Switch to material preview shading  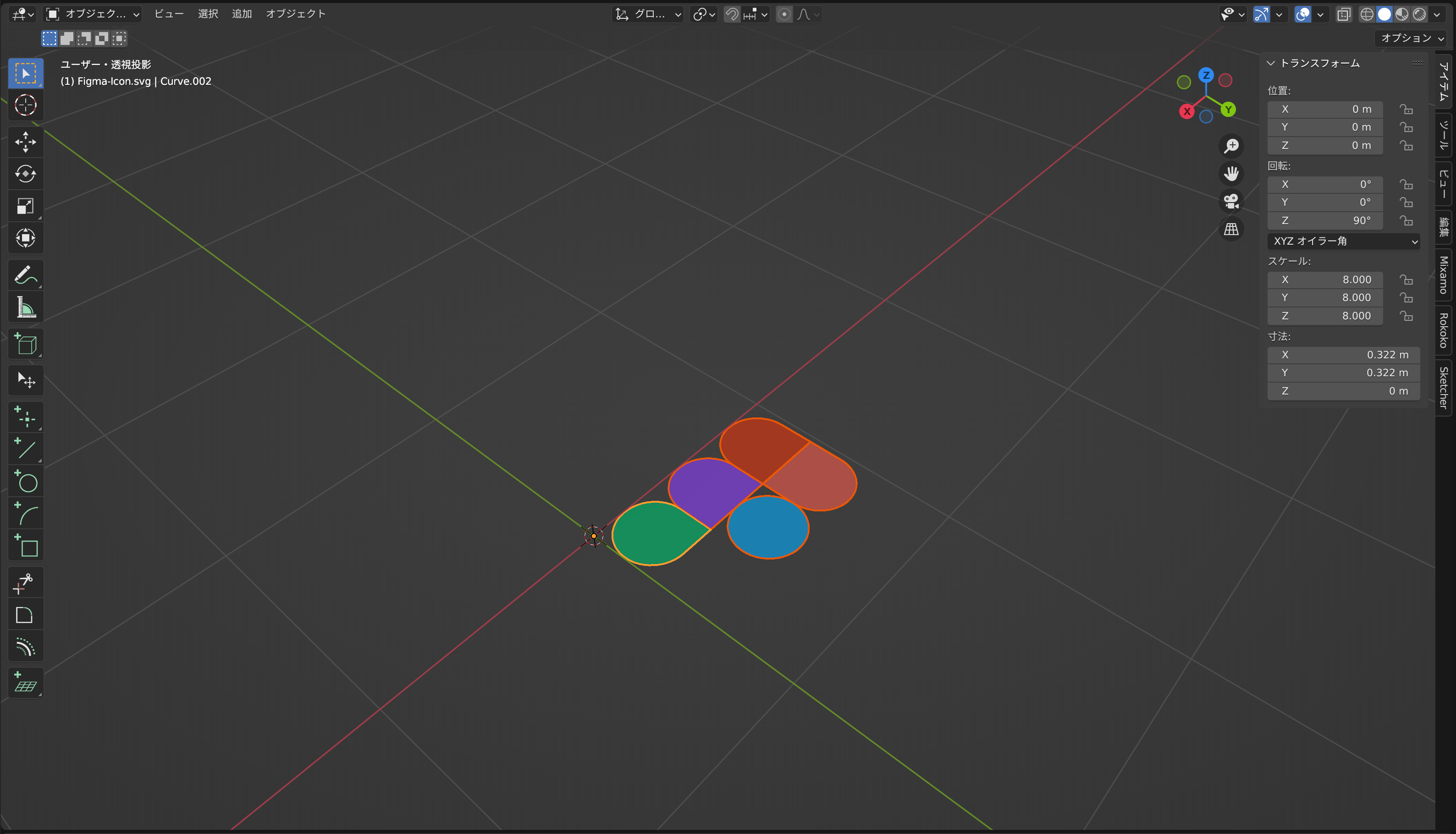[x=1401, y=14]
